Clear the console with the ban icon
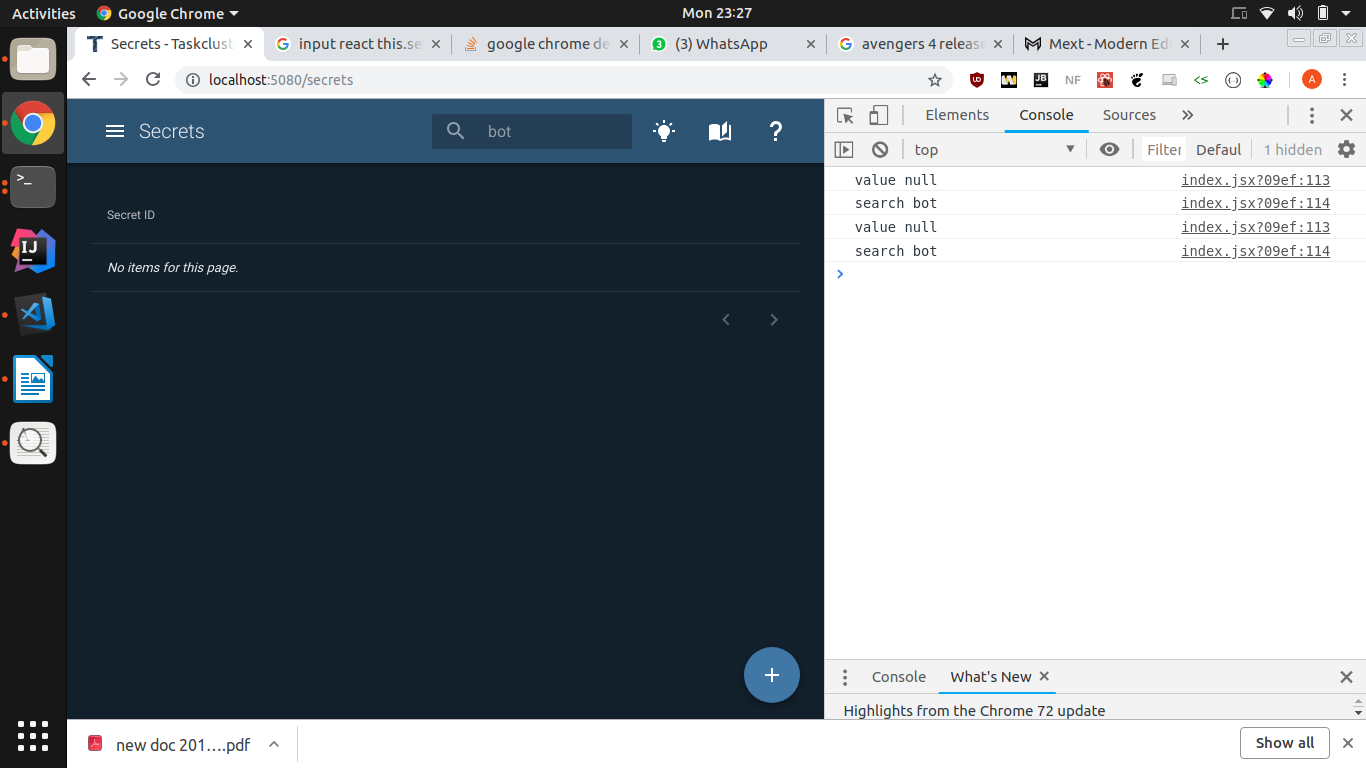The height and width of the screenshot is (768, 1366). coord(880,149)
